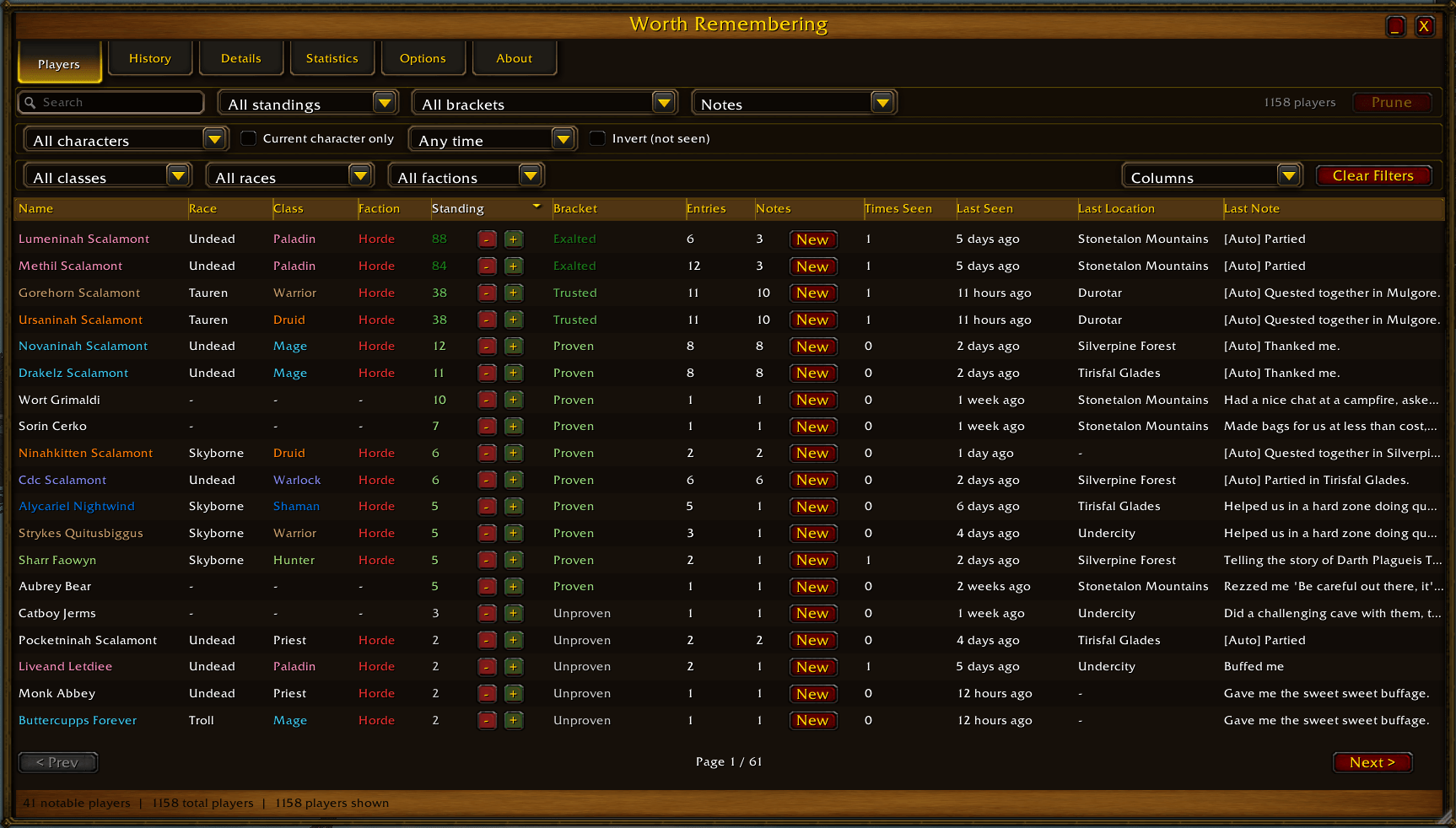Expand the Any time dropdown
The height and width of the screenshot is (828, 1456).
pyautogui.click(x=493, y=140)
